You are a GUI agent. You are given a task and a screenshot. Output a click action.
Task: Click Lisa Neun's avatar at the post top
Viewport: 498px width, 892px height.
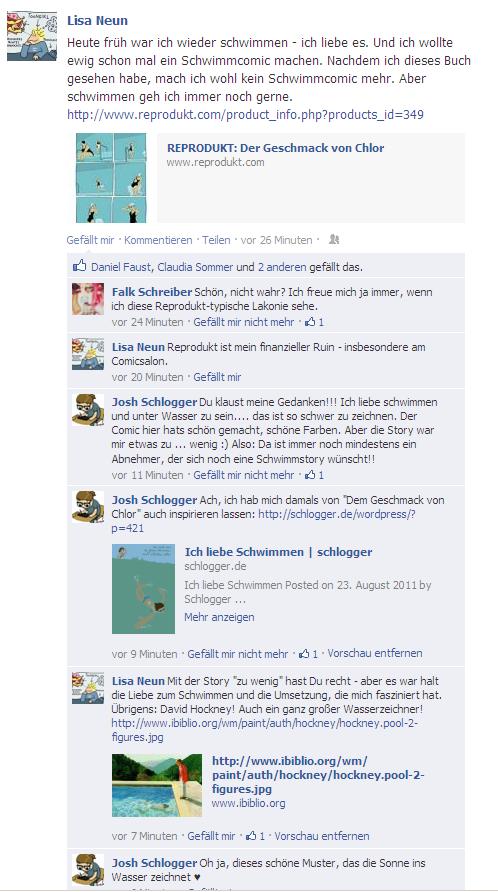click(32, 36)
